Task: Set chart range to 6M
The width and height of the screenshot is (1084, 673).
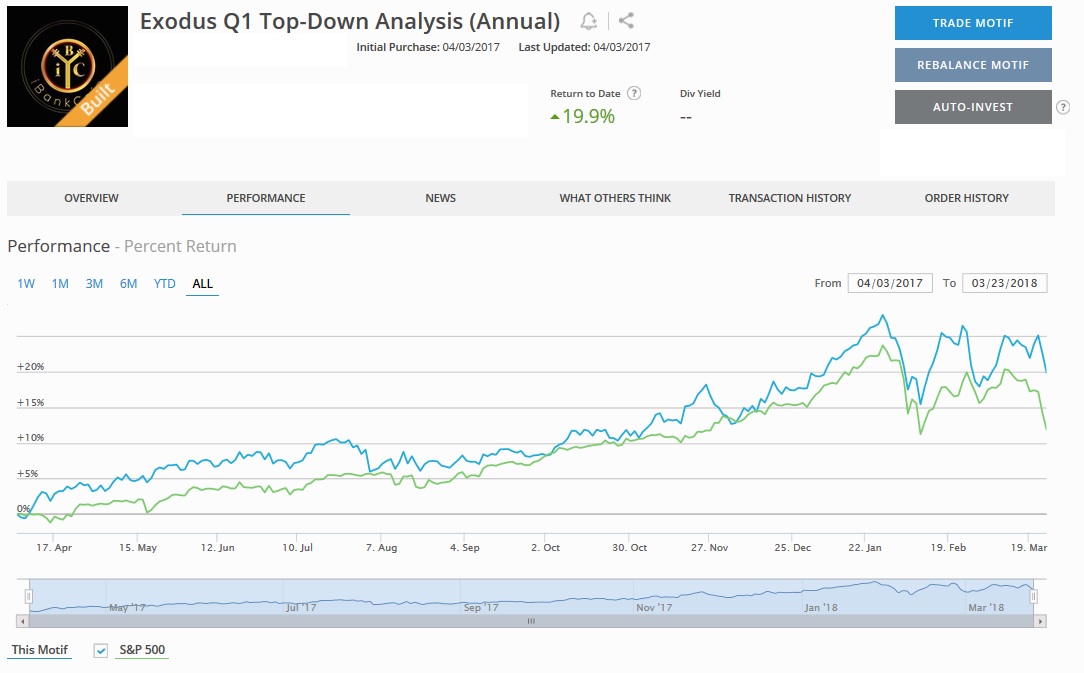Action: coord(129,284)
